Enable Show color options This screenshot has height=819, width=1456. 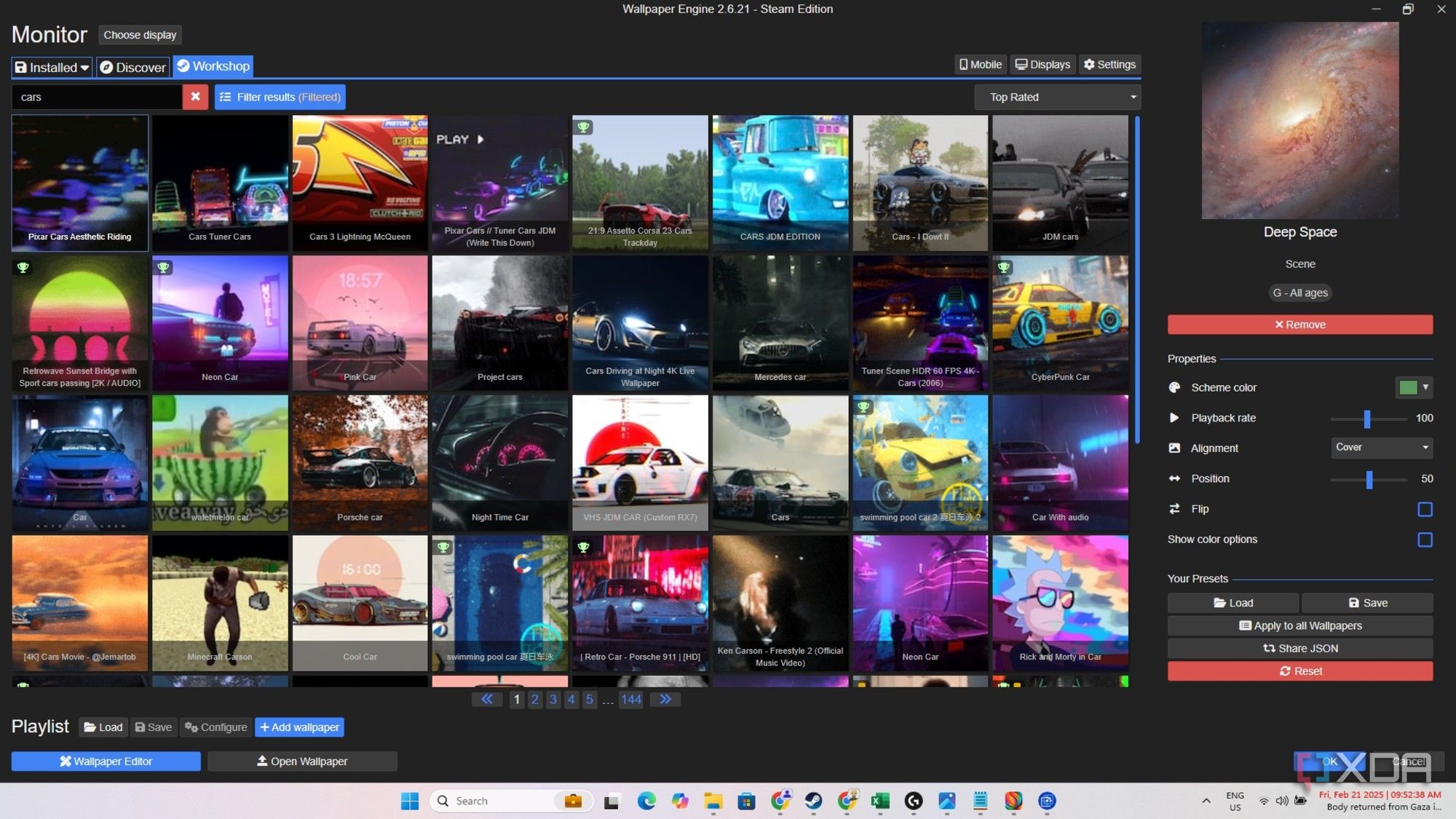(1425, 539)
